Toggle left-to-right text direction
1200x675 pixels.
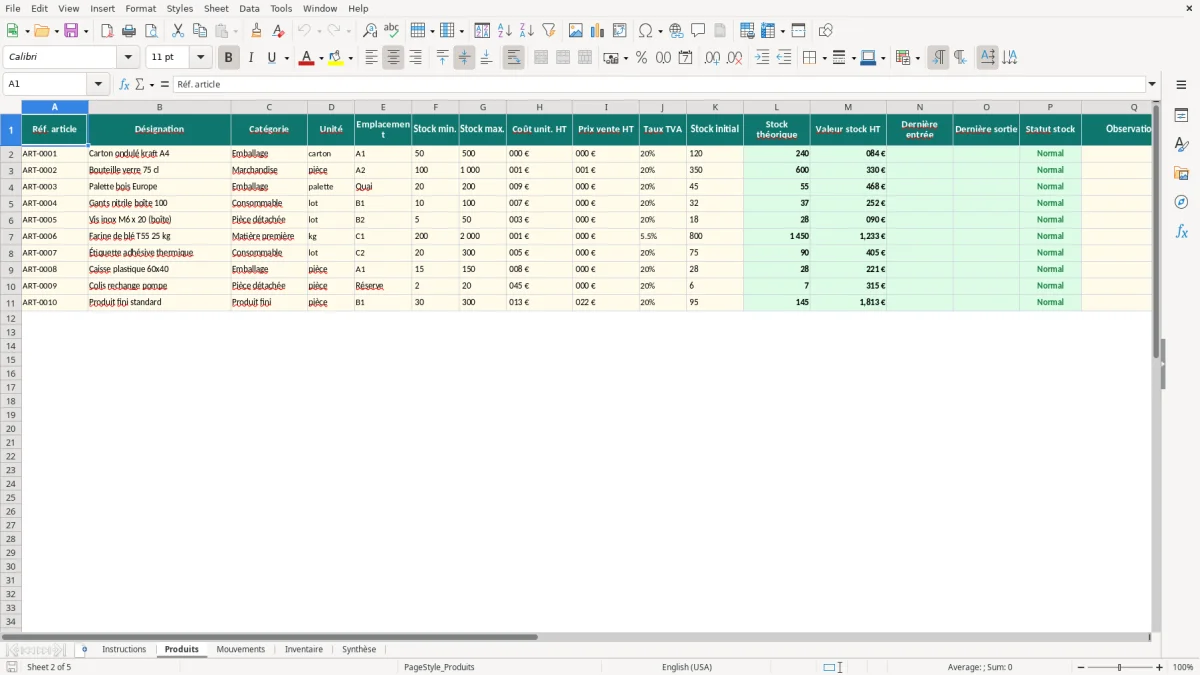click(938, 58)
